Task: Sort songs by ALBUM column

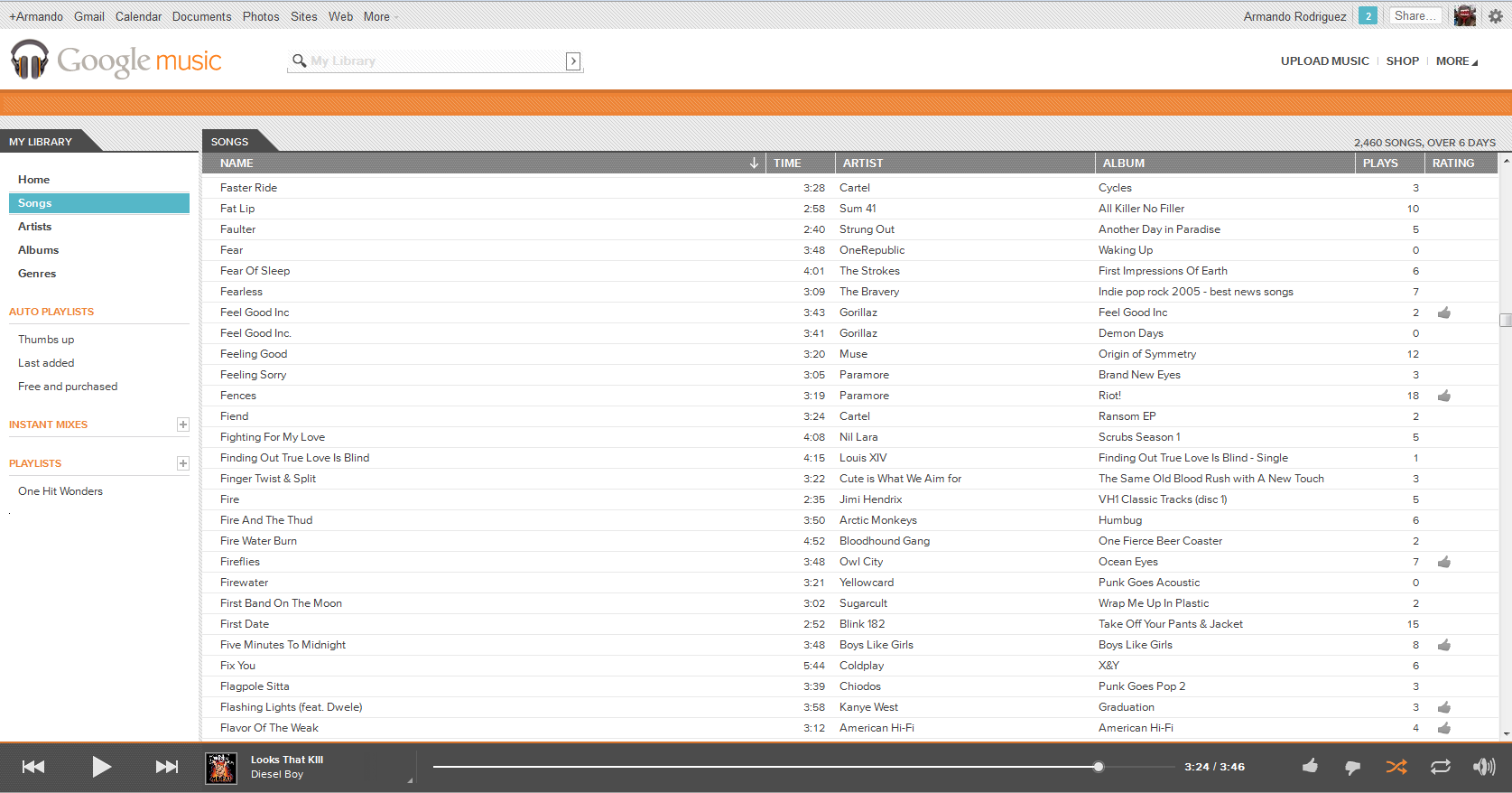Action: click(1123, 163)
